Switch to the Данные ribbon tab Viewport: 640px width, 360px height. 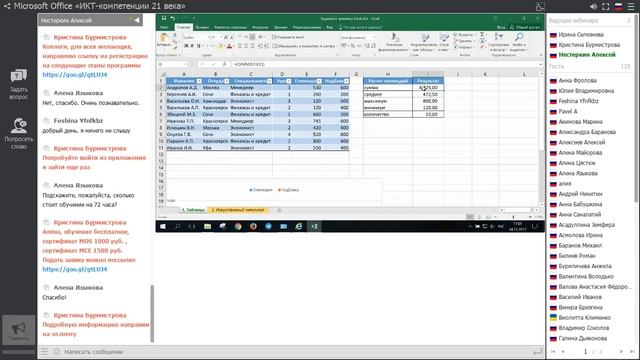pos(281,27)
